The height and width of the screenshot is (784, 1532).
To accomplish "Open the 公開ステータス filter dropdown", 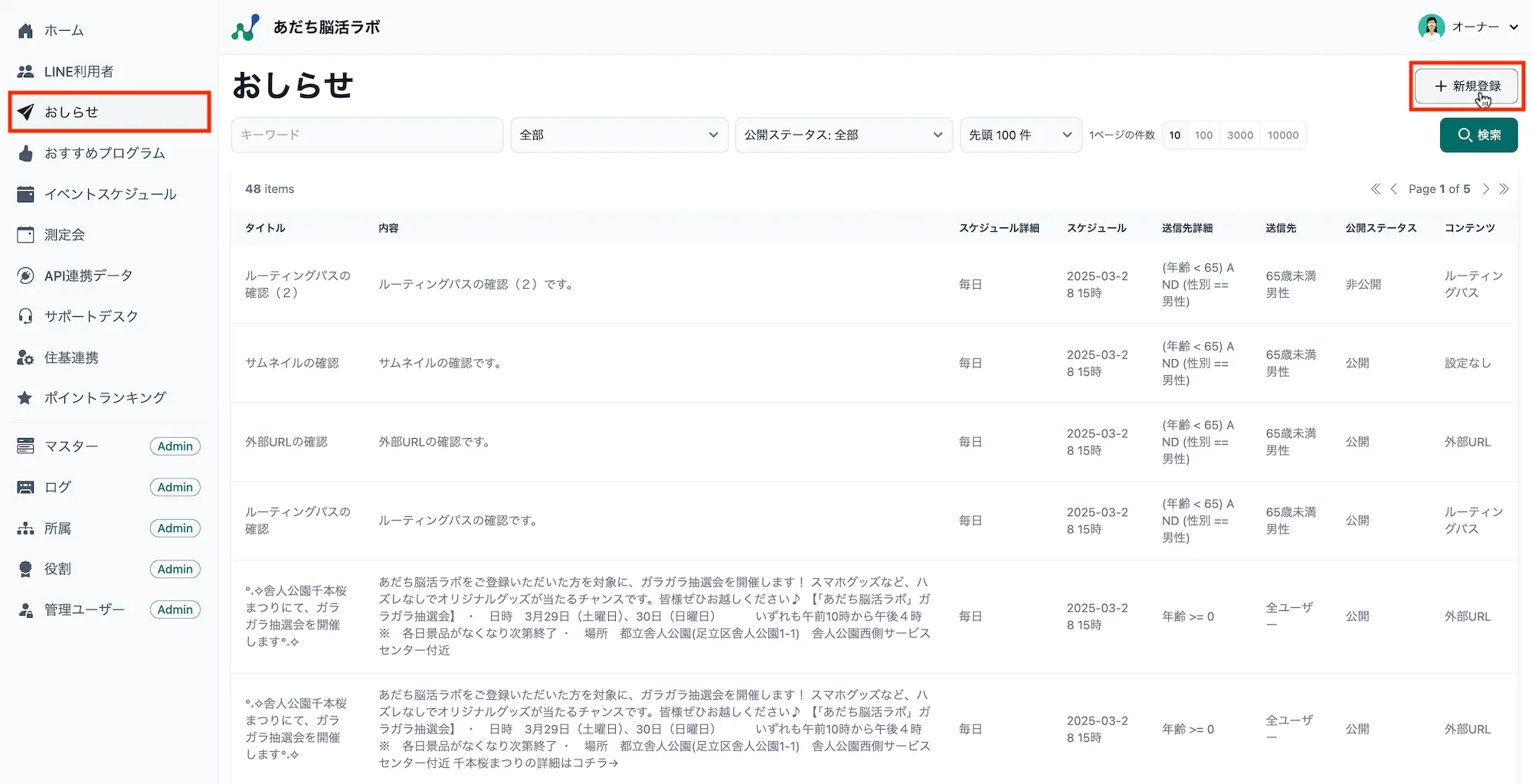I will pos(843,135).
